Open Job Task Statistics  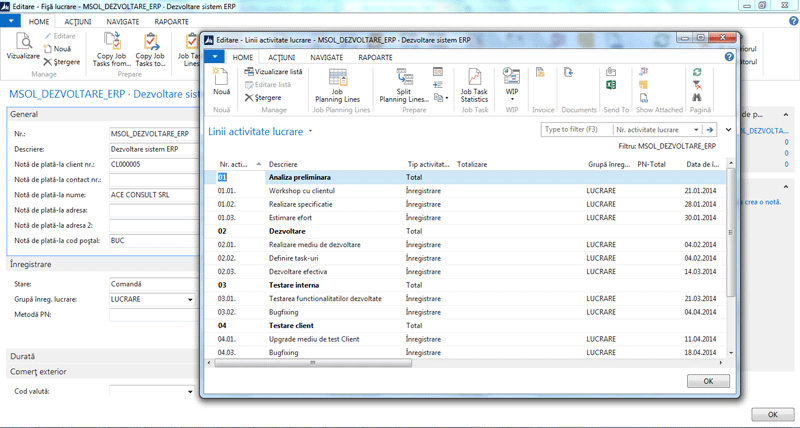click(x=474, y=86)
